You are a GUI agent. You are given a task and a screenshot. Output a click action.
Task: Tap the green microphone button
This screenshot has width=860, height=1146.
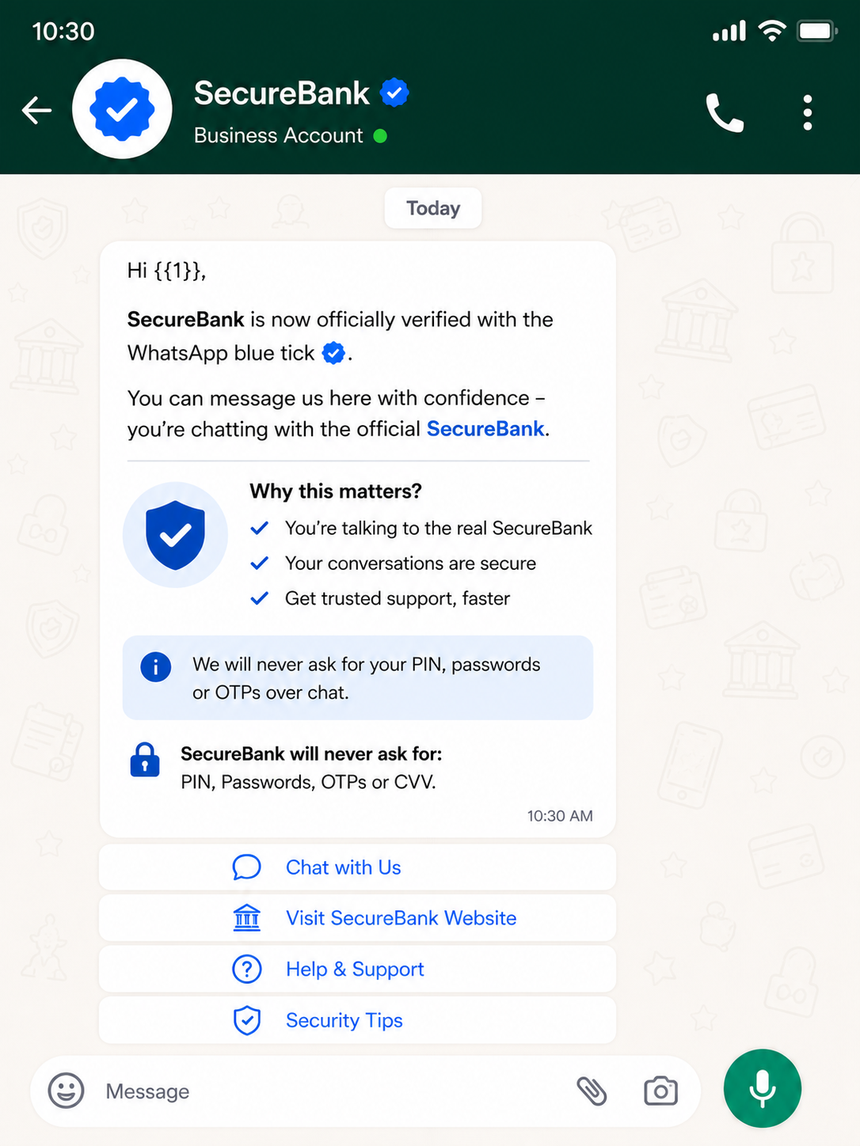tap(762, 1088)
